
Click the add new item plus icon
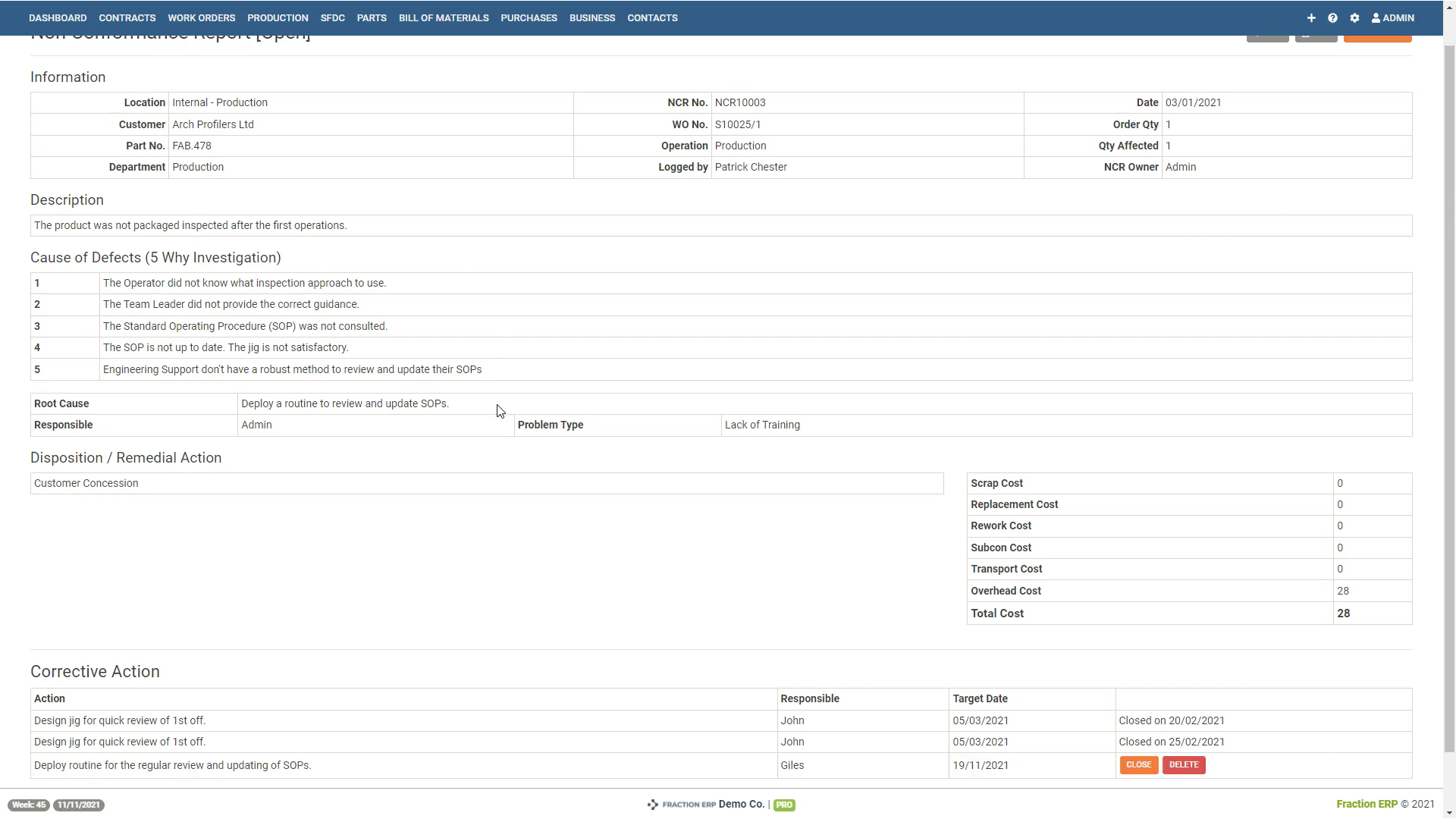[x=1311, y=18]
